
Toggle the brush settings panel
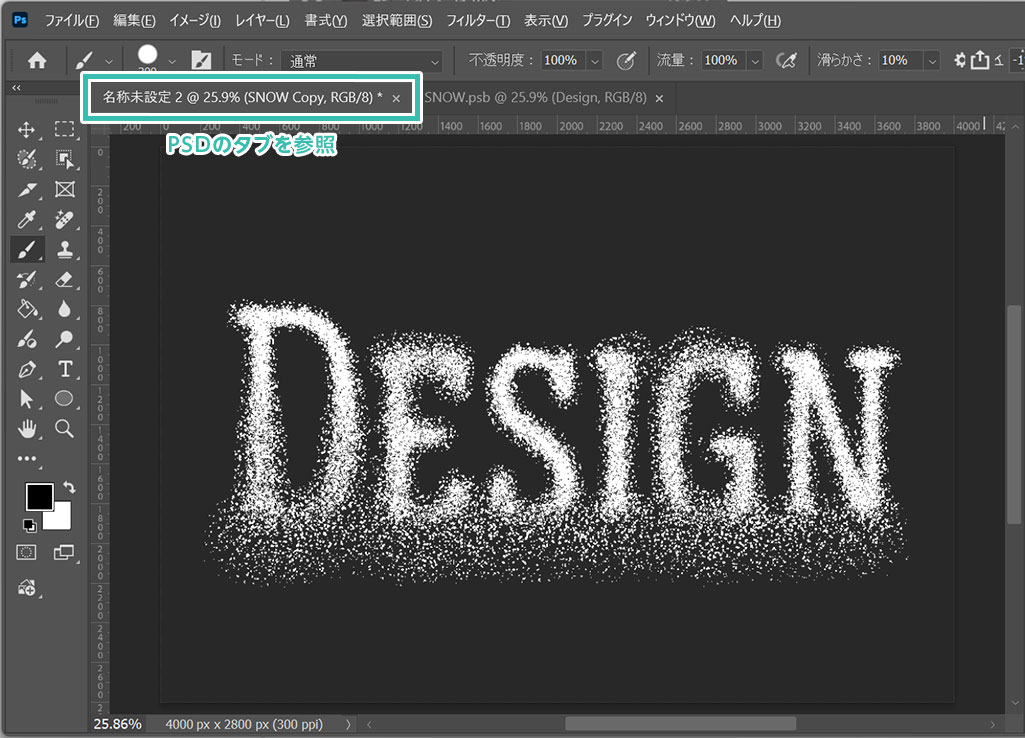(201, 61)
